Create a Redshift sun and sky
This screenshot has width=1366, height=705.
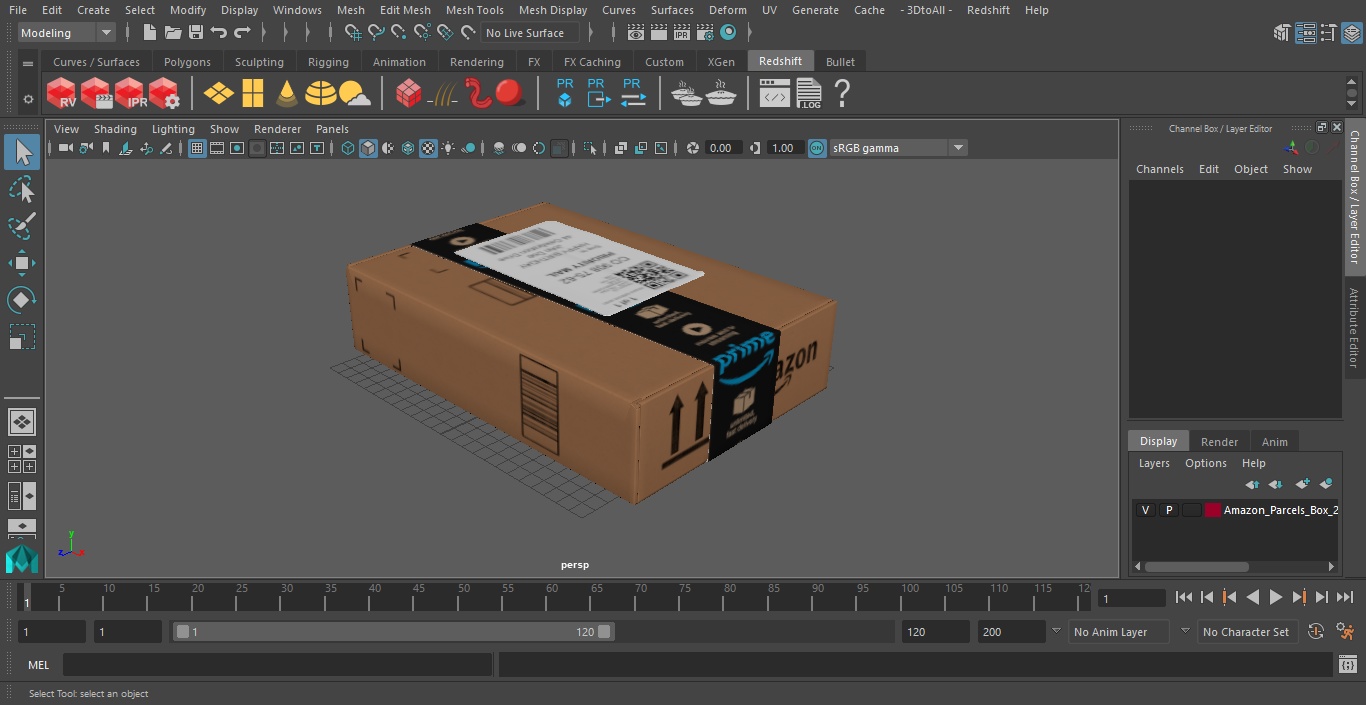(x=355, y=94)
